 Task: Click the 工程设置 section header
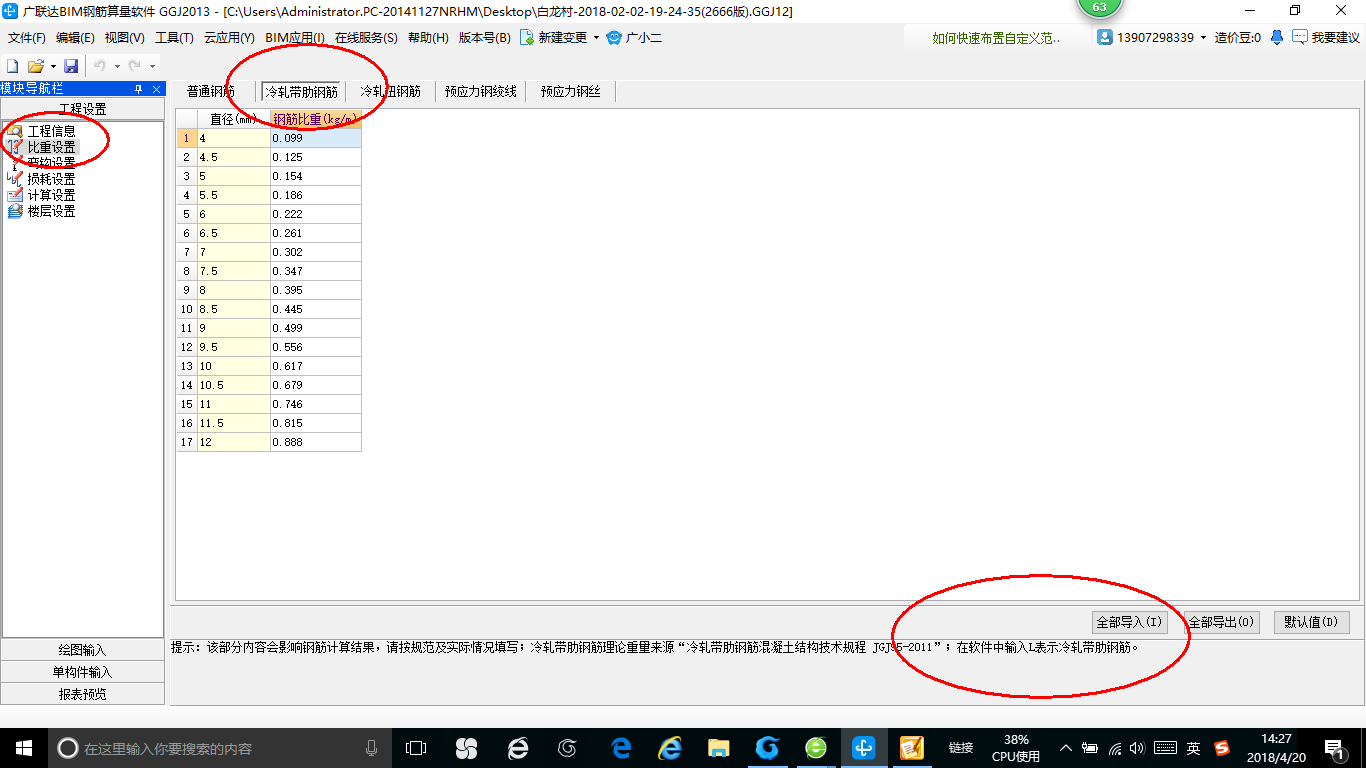(82, 109)
